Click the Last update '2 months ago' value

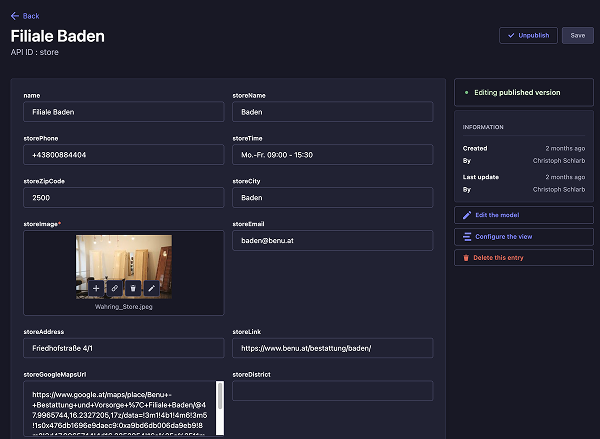pos(565,177)
